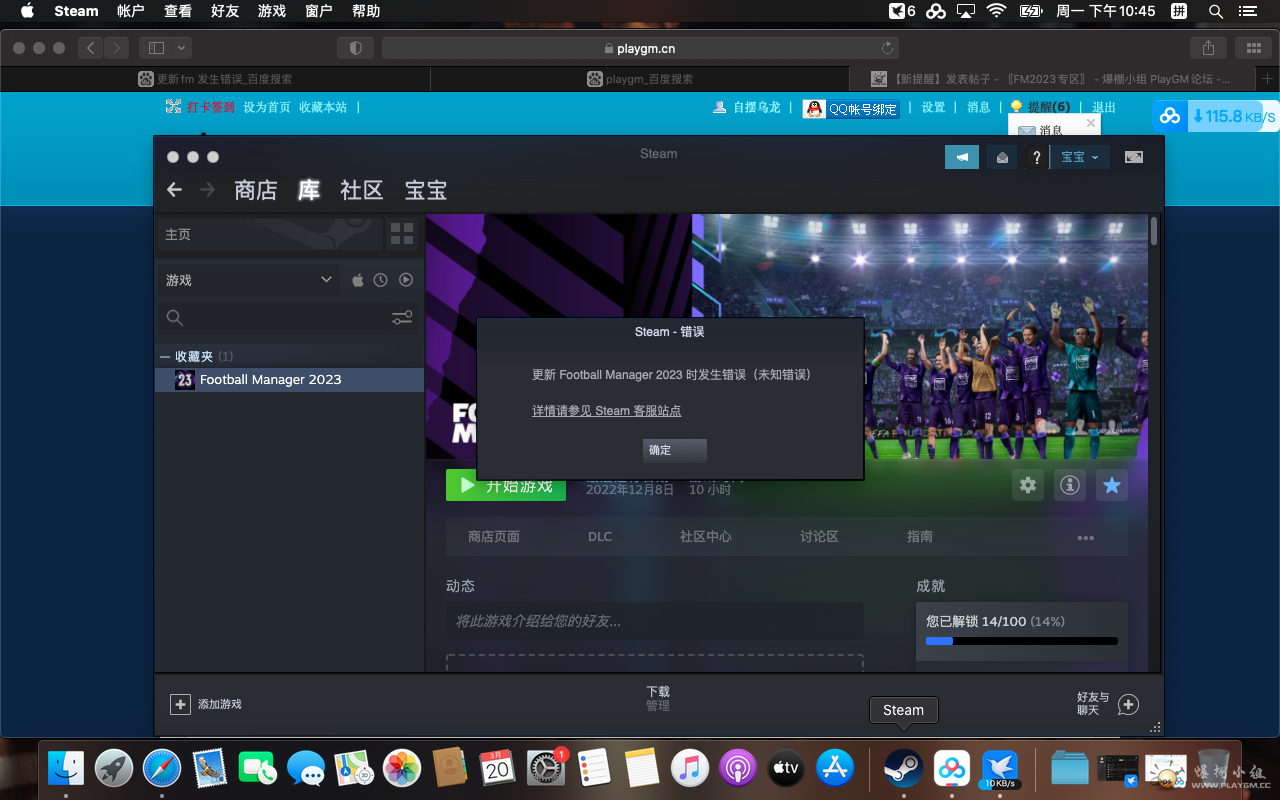Toggle the ready-to-play filter icon
The image size is (1280, 800).
click(406, 280)
